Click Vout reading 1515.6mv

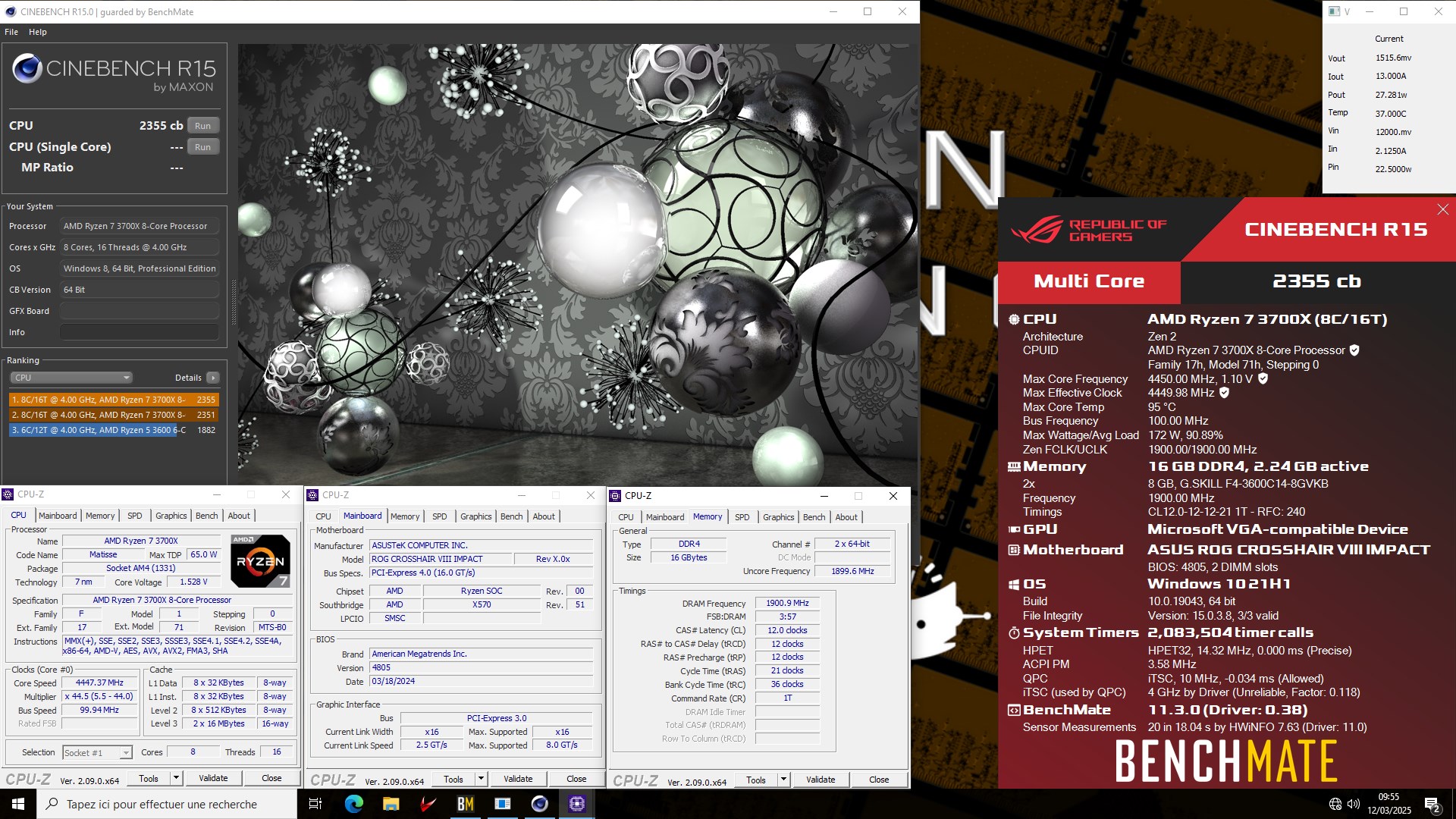pos(1393,58)
